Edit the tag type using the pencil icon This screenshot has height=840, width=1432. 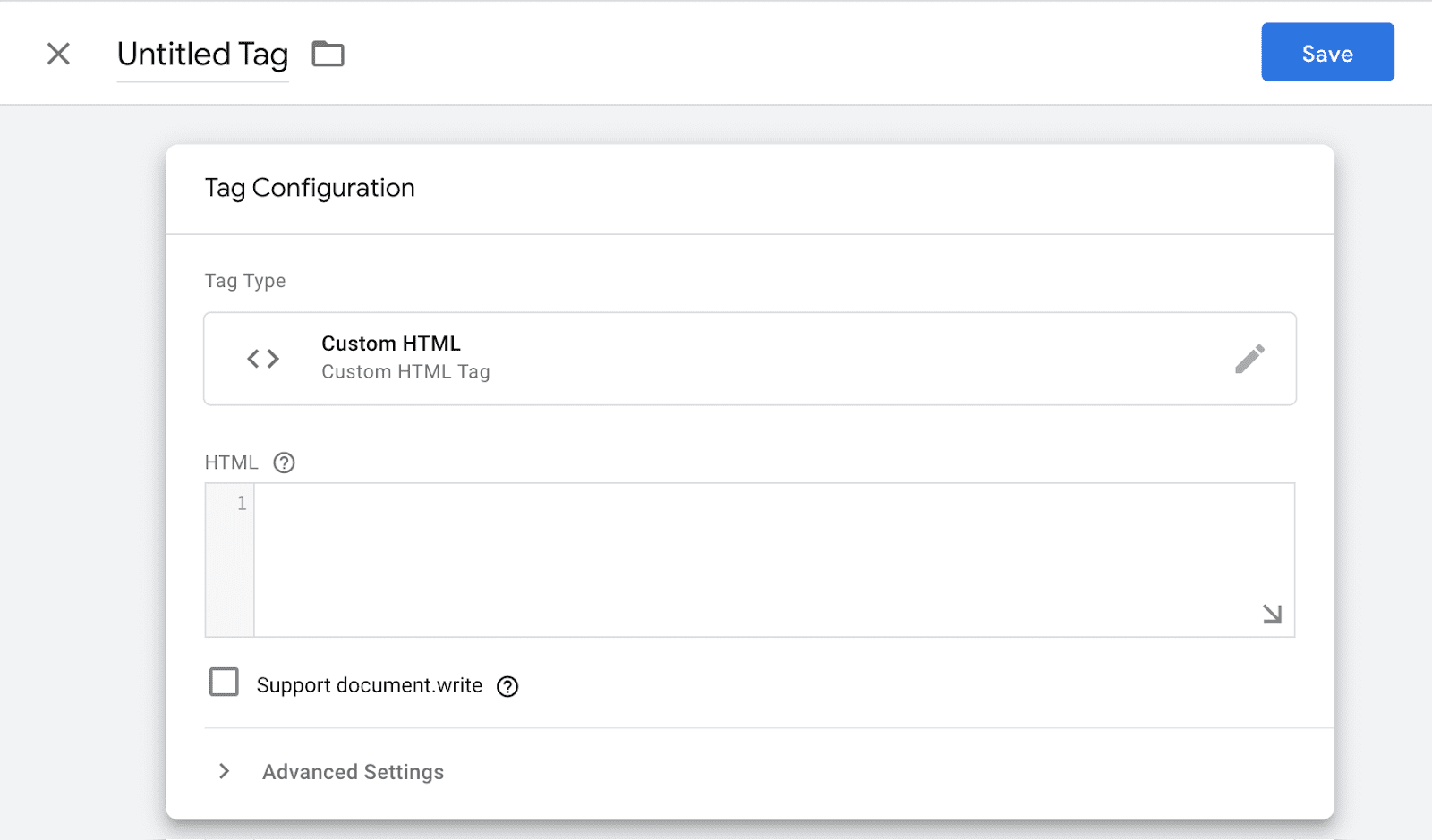1250,358
